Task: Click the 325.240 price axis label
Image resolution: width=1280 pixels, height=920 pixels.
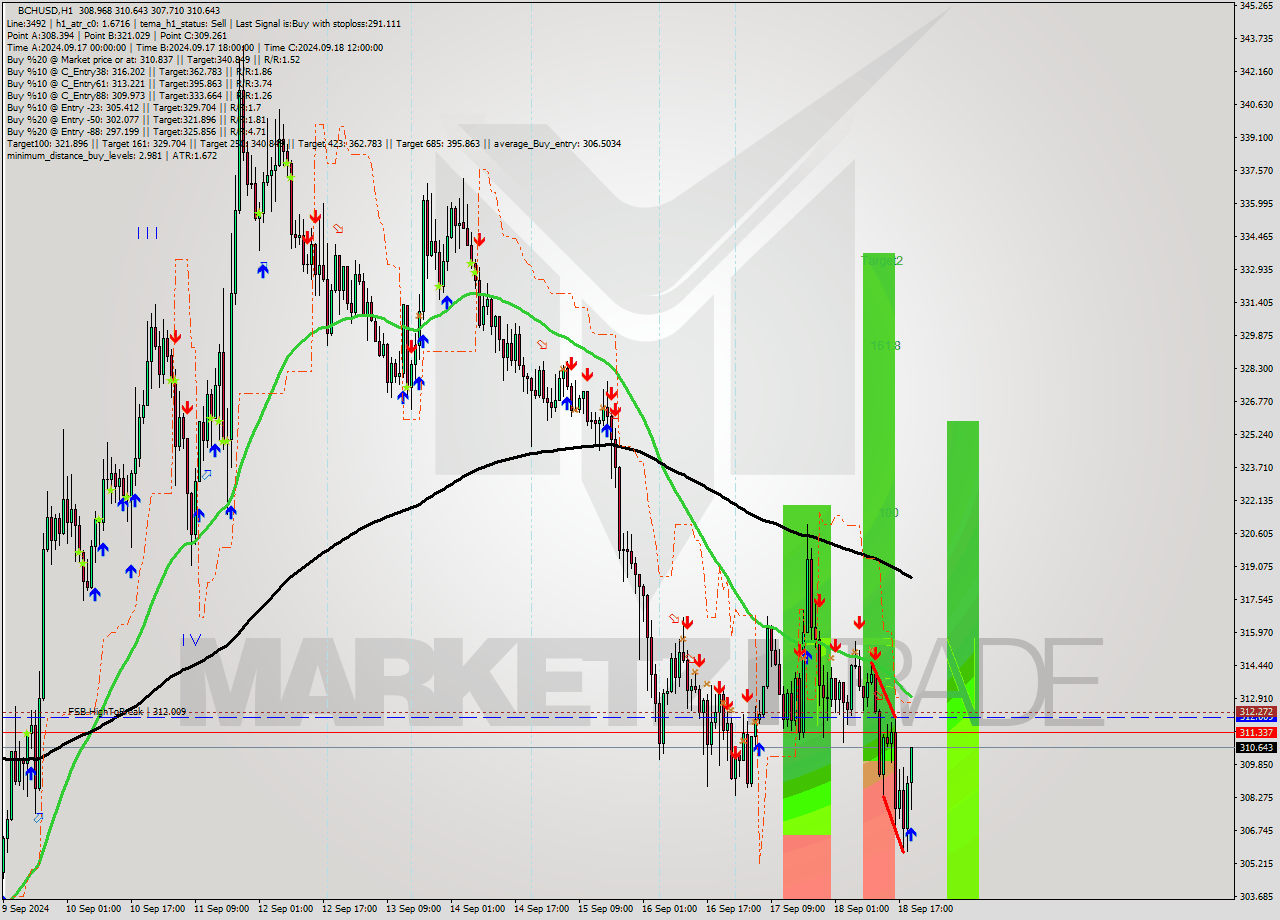Action: tap(1256, 434)
